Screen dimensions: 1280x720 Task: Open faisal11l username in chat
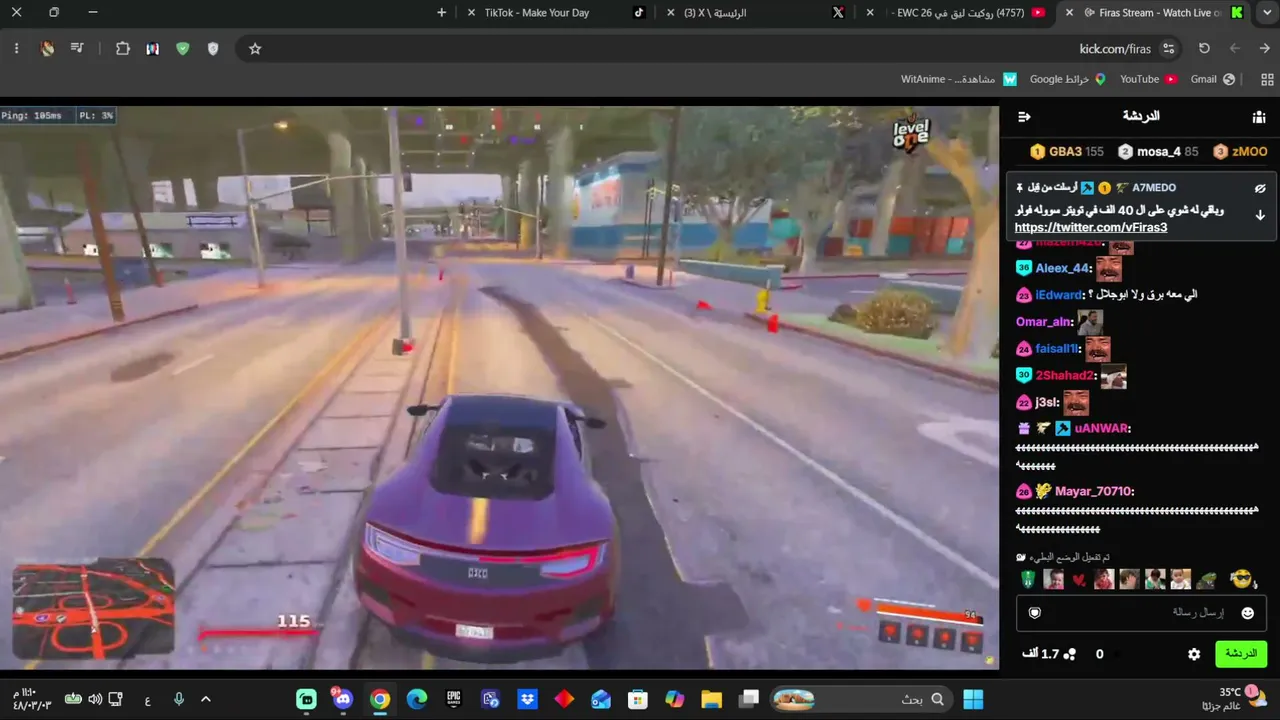[x=1057, y=349]
